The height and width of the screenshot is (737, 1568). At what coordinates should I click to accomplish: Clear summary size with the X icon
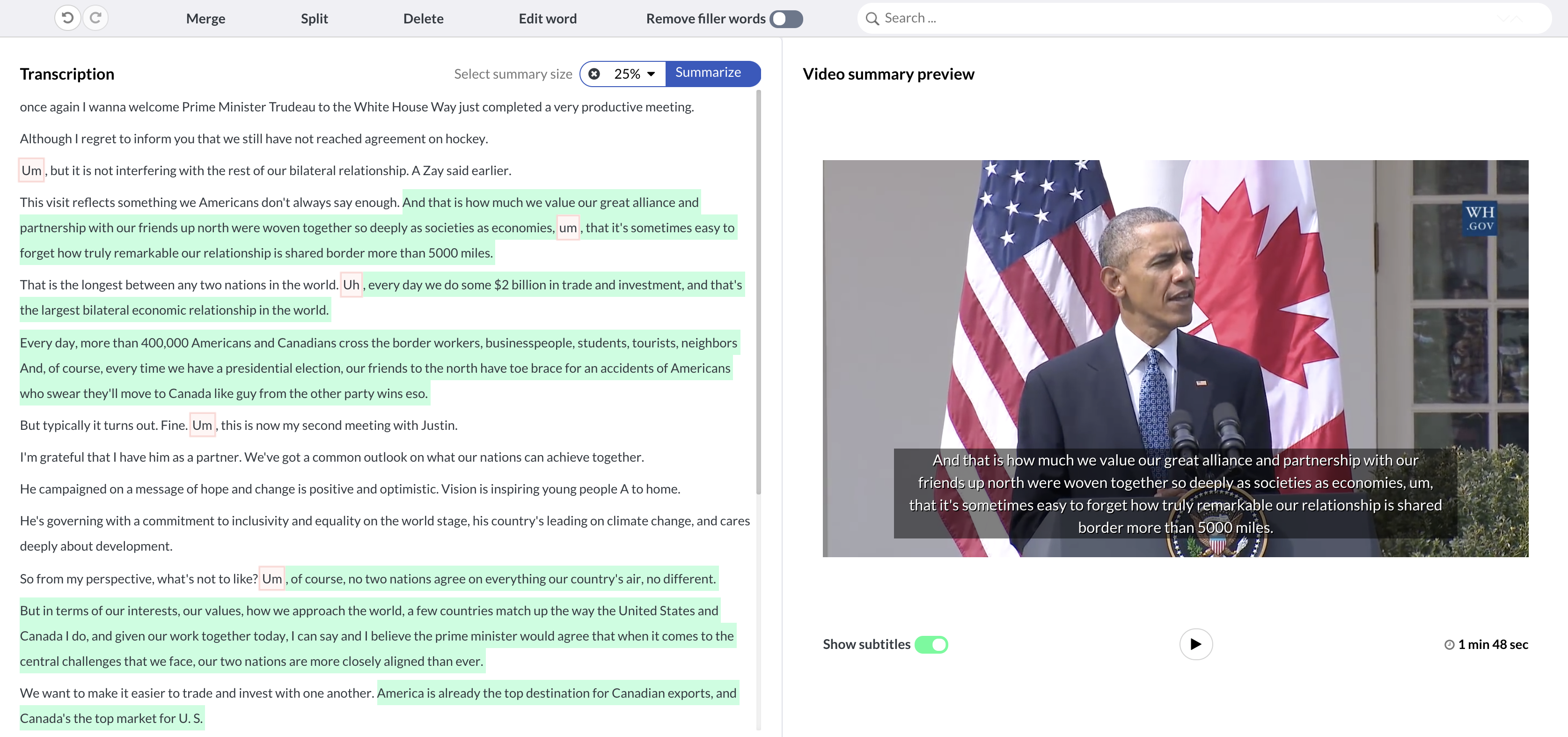594,74
